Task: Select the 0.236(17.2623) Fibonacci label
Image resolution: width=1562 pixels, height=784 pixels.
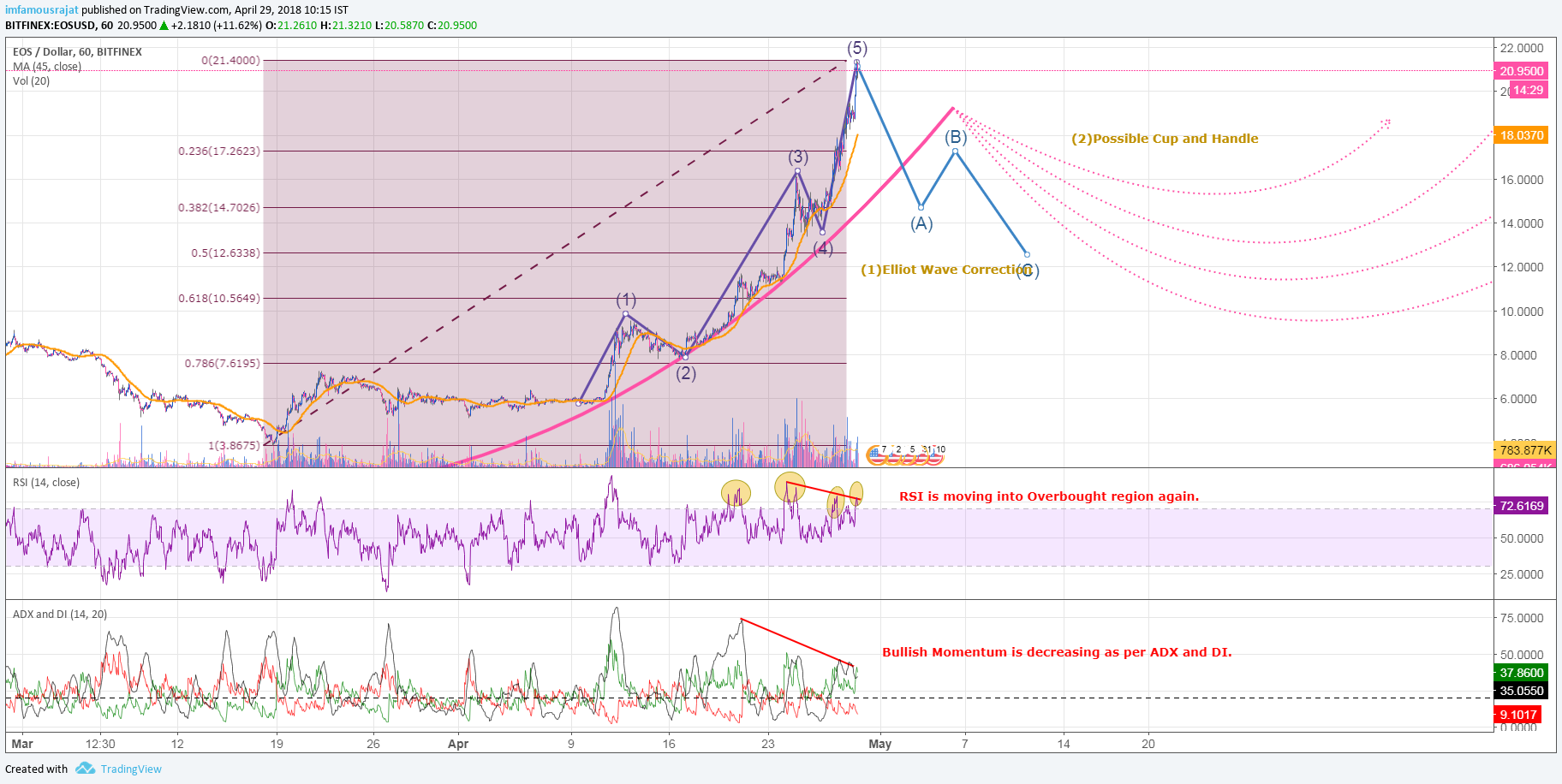Action: (x=219, y=151)
